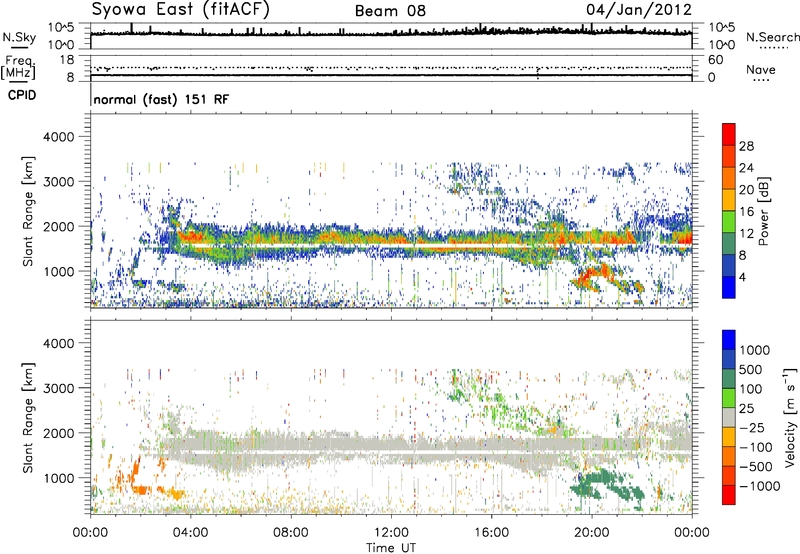The width and height of the screenshot is (800, 554).
Task: Click the gray segment of the velocity colorbar
Action: coord(729,418)
